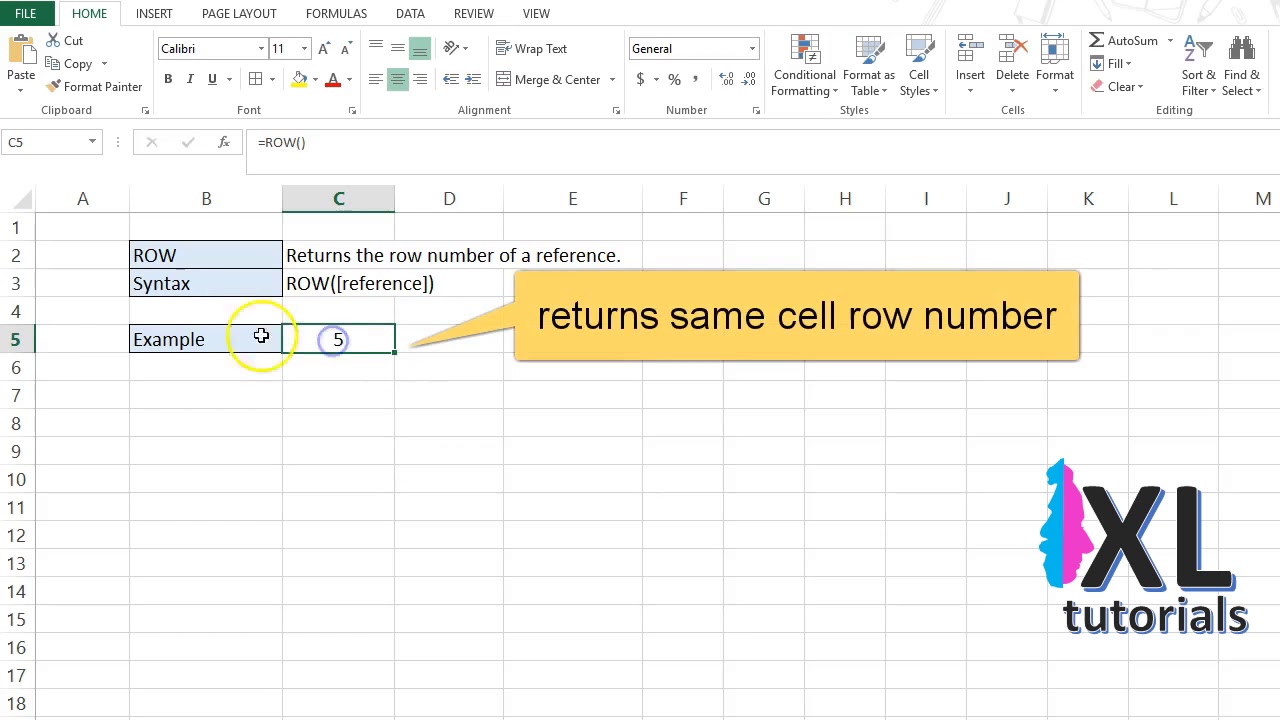Open the Font name dropdown
Image resolution: width=1280 pixels, height=720 pixels.
[261, 49]
